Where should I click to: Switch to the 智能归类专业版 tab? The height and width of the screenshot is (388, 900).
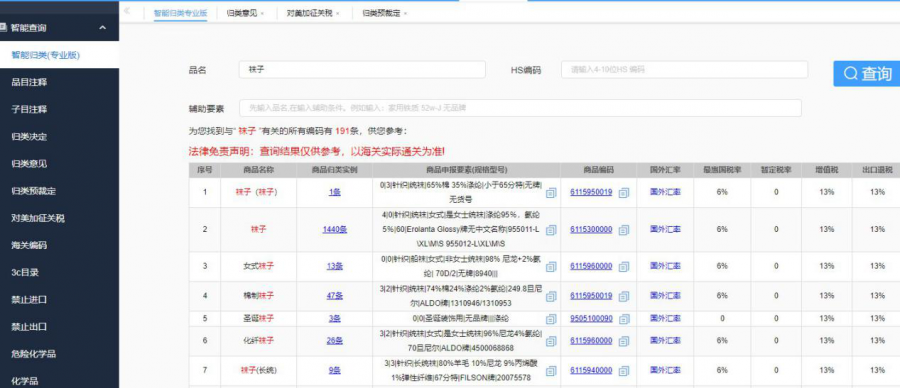(x=180, y=13)
